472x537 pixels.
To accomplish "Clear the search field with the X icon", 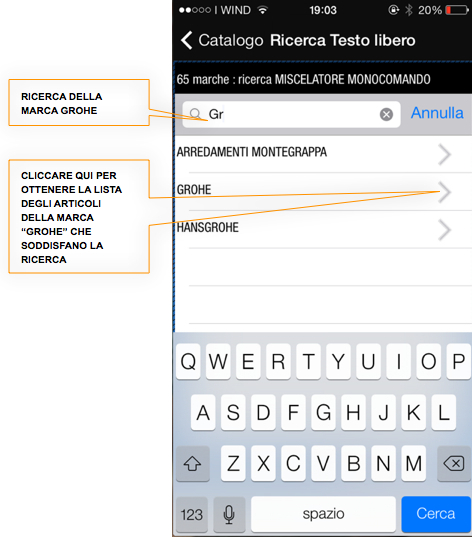I will click(386, 114).
